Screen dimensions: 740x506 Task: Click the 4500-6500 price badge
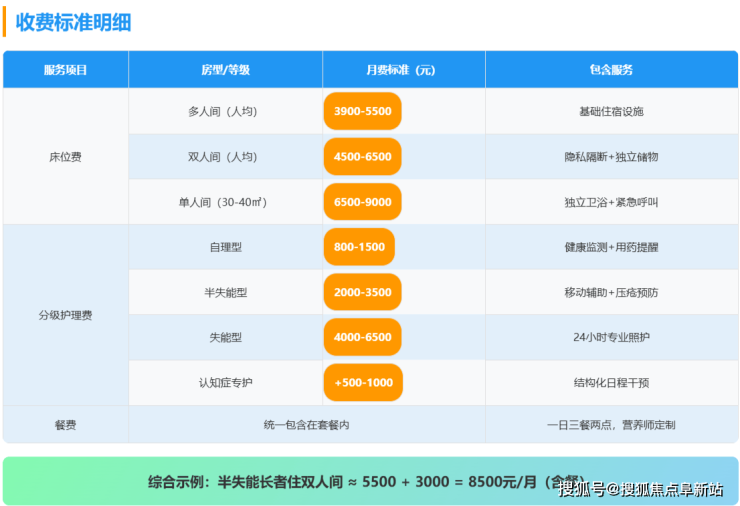click(362, 157)
